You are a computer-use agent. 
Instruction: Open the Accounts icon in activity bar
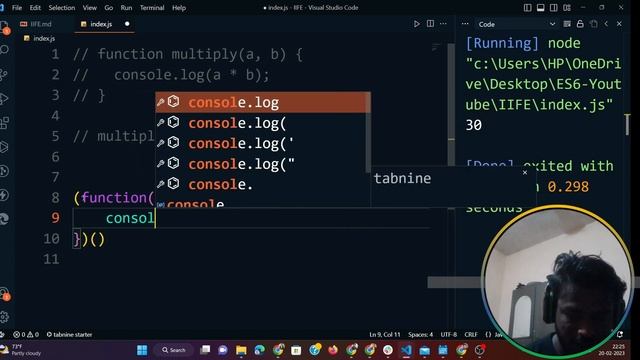pos(4,294)
